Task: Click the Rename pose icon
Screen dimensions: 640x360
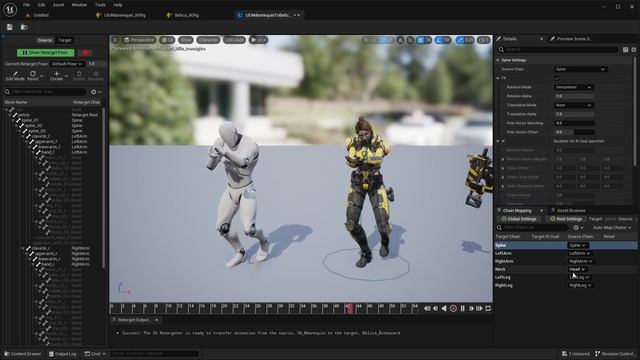Action: [x=96, y=73]
